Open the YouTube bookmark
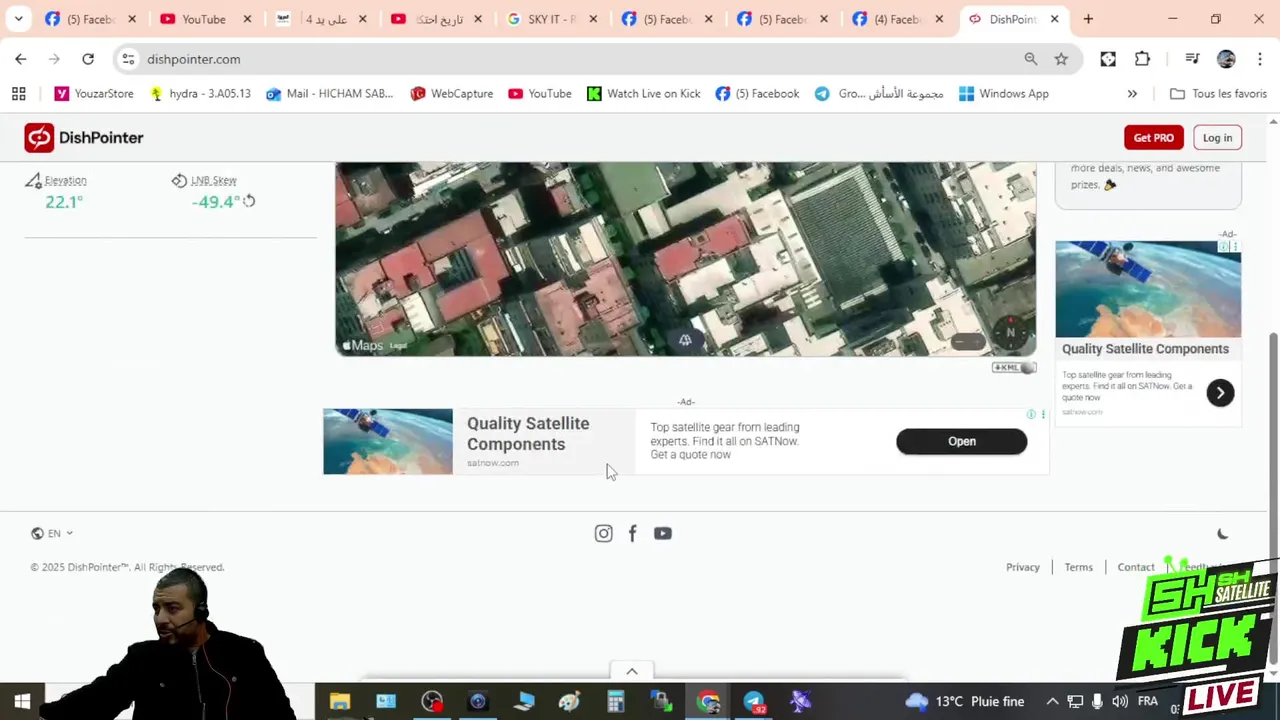1280x720 pixels. pos(540,94)
